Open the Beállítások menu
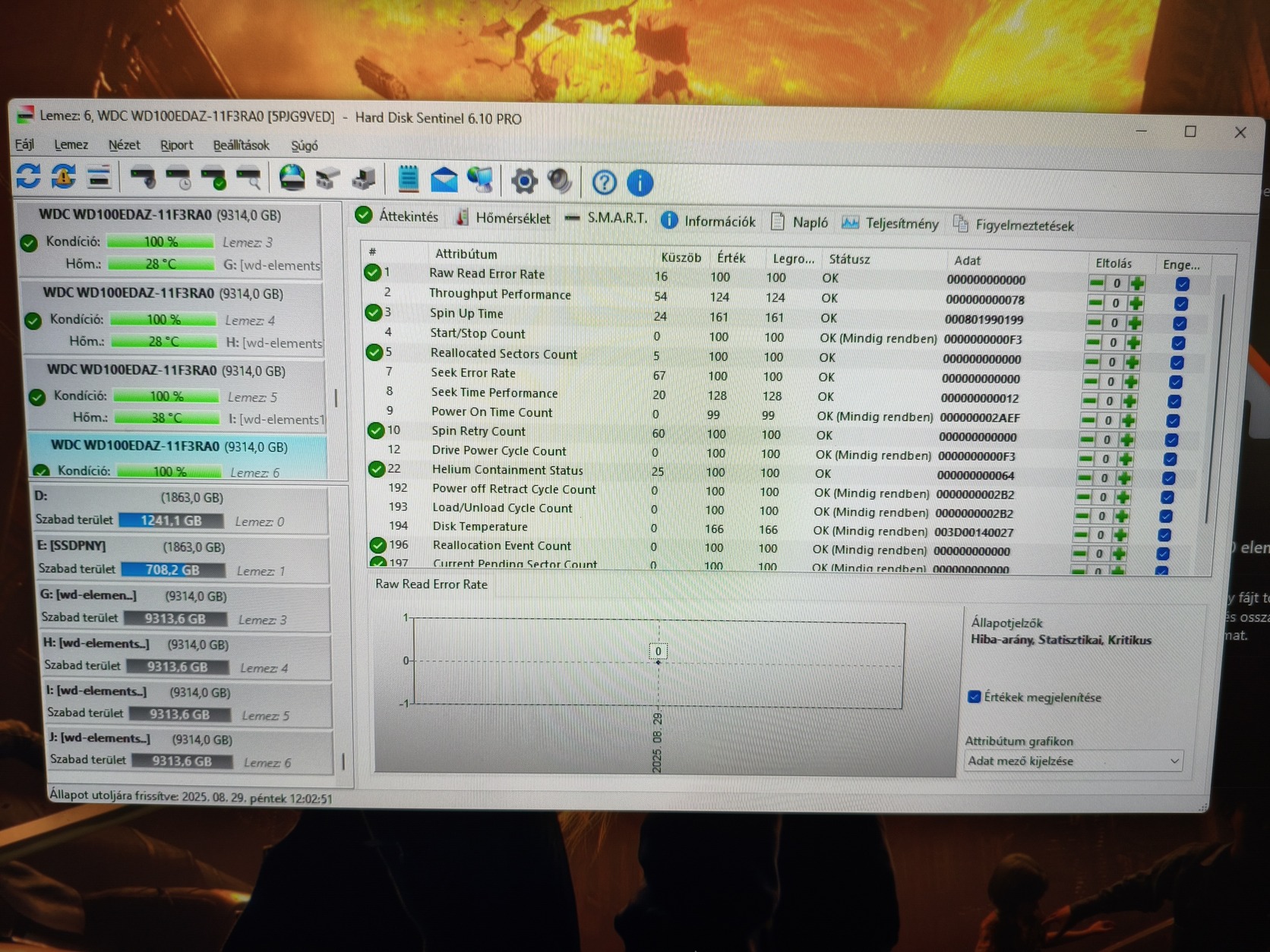 pyautogui.click(x=241, y=145)
